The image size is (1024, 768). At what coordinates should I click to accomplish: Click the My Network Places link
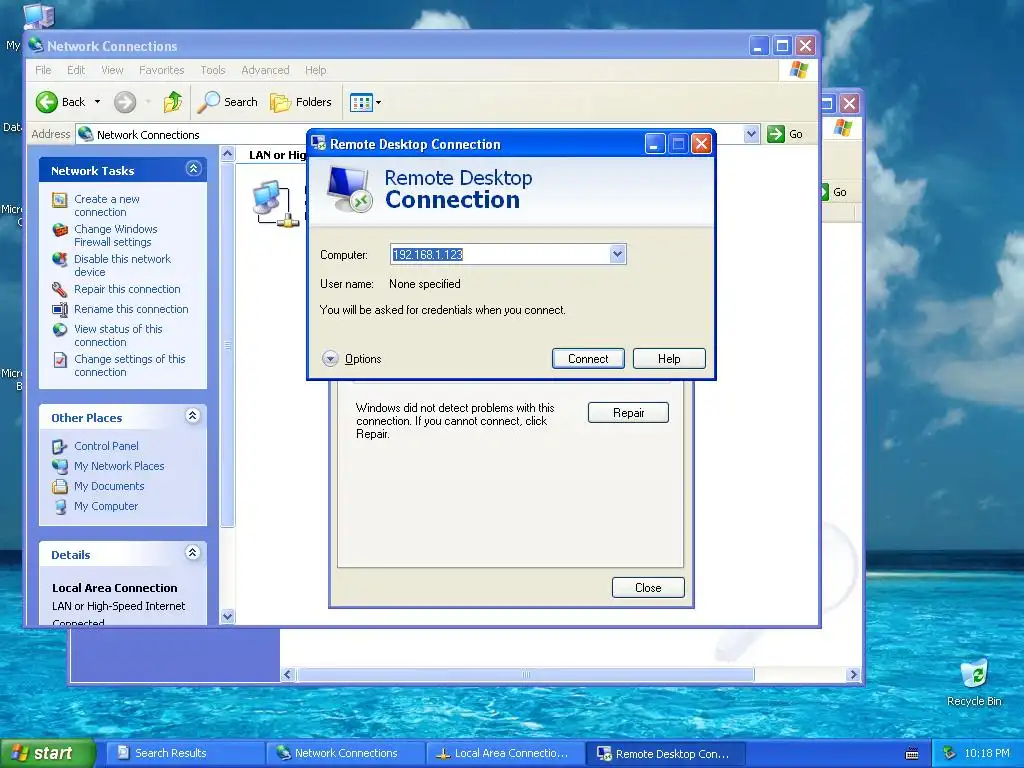[119, 466]
